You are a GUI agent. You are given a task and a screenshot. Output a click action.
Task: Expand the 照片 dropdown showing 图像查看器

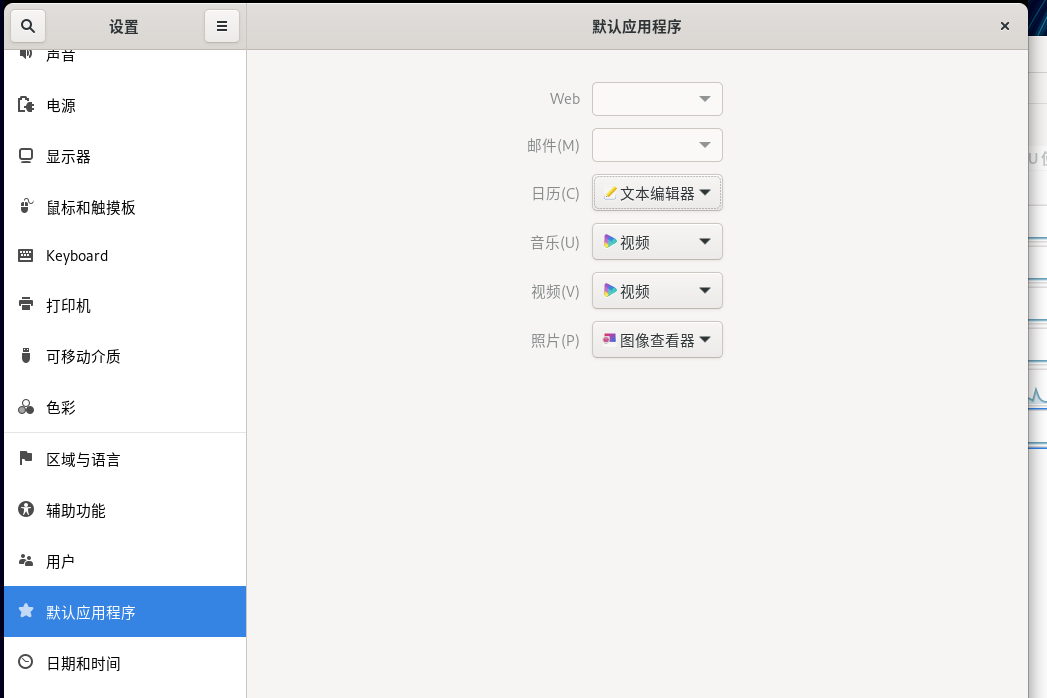click(x=657, y=340)
